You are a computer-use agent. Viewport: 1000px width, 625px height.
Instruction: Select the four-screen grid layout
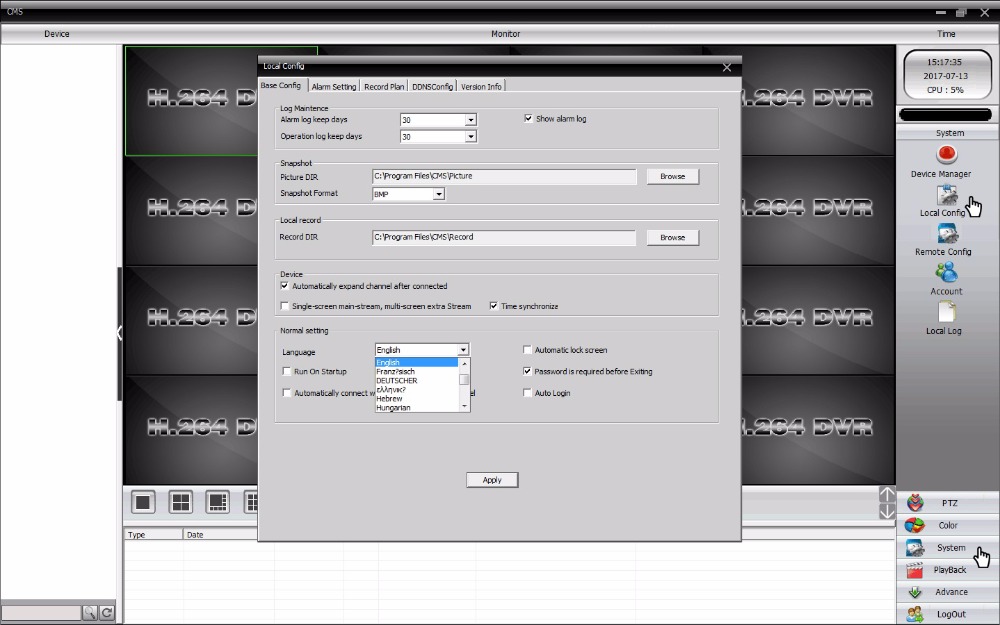coord(181,502)
